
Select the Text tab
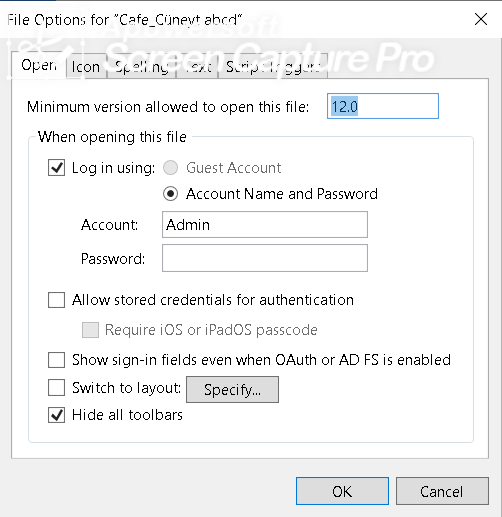pyautogui.click(x=197, y=67)
